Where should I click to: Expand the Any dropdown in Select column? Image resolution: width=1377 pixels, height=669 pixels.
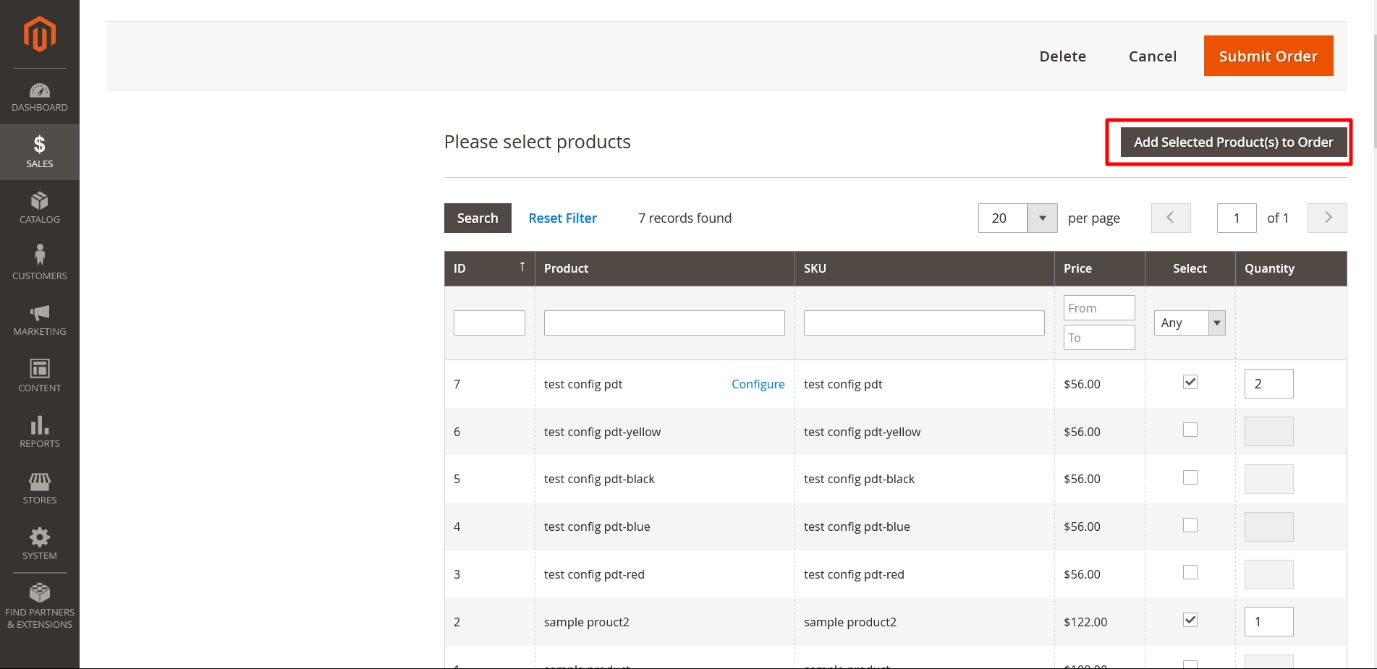pos(1188,322)
